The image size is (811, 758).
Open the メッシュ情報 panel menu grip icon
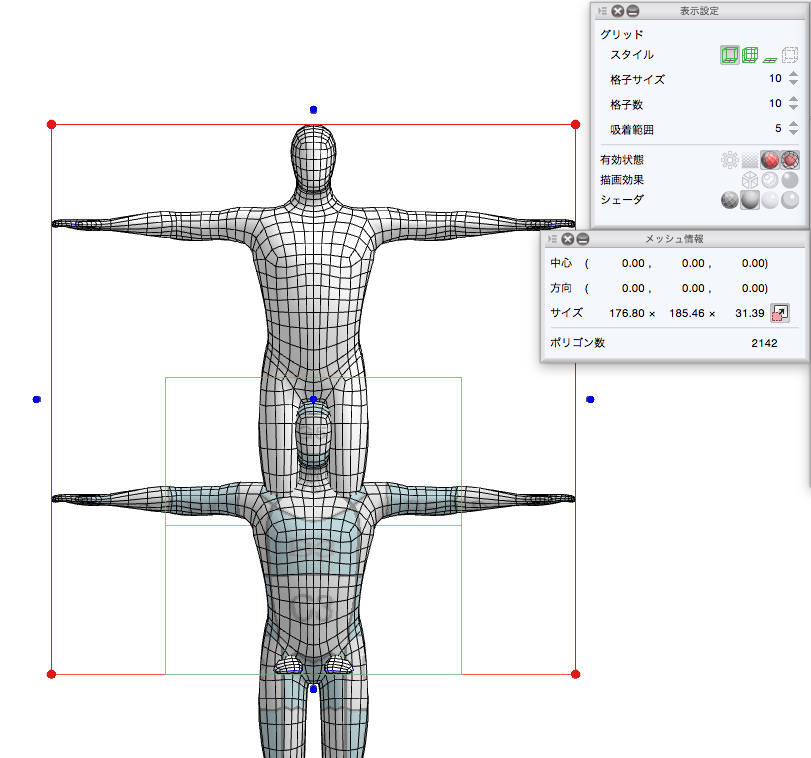[551, 239]
